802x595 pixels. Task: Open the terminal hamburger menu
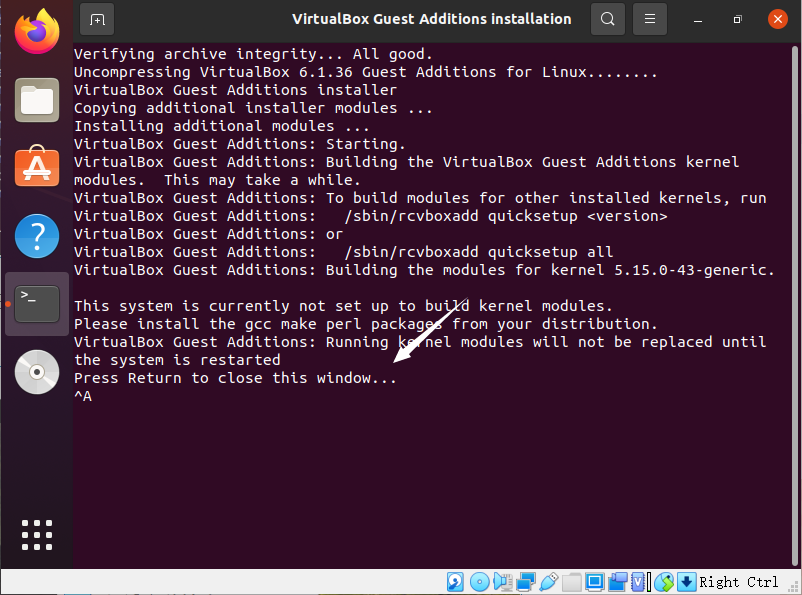click(650, 19)
